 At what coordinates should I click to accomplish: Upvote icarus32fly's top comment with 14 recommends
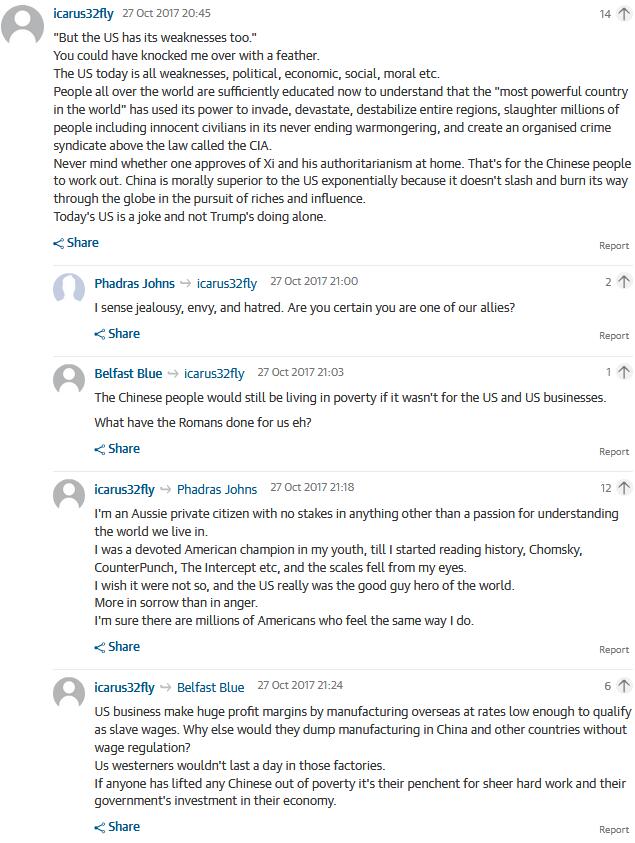click(623, 14)
